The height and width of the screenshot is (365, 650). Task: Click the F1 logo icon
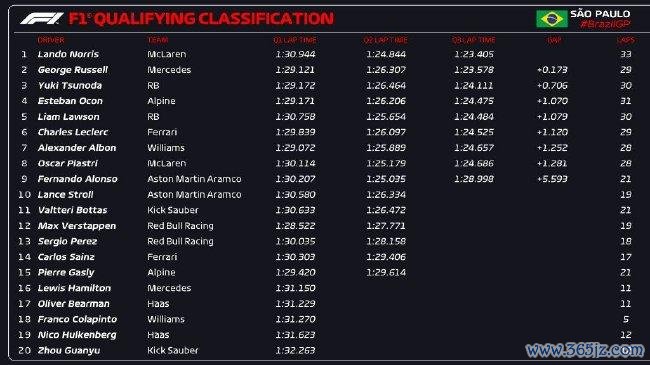[41, 18]
